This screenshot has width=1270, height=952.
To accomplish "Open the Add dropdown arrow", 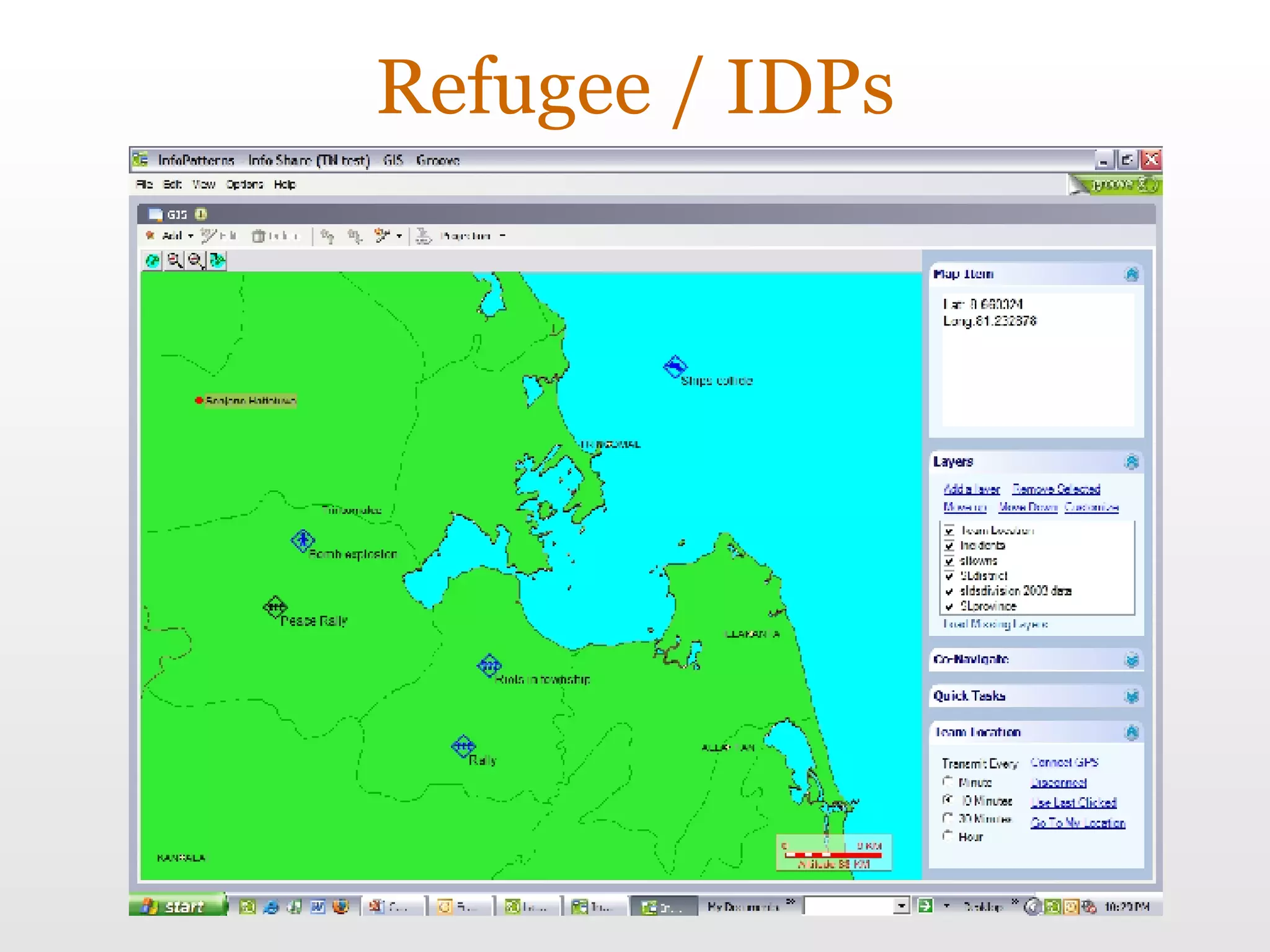I will tap(191, 236).
